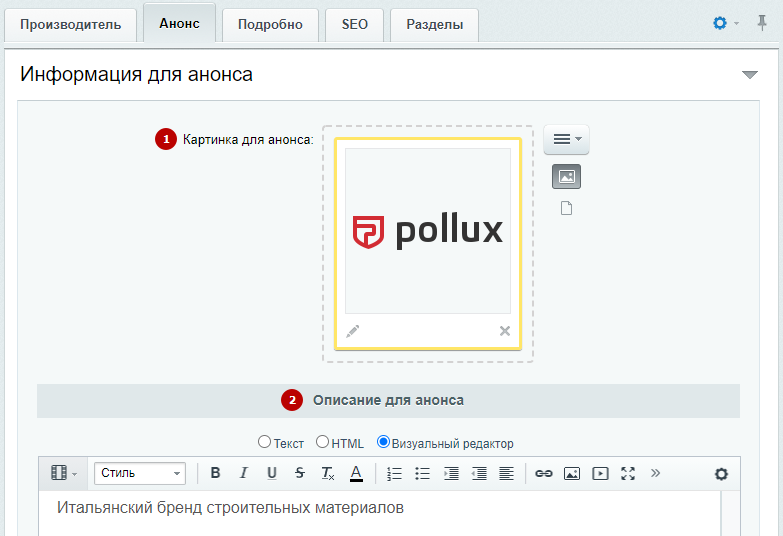The height and width of the screenshot is (536, 783).
Task: Open text alignment options
Action: (x=506, y=473)
